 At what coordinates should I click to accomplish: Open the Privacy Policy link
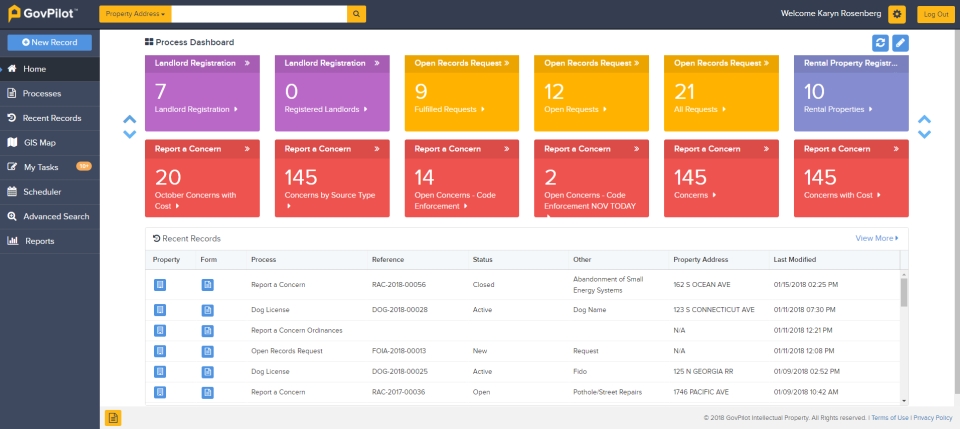[932, 417]
